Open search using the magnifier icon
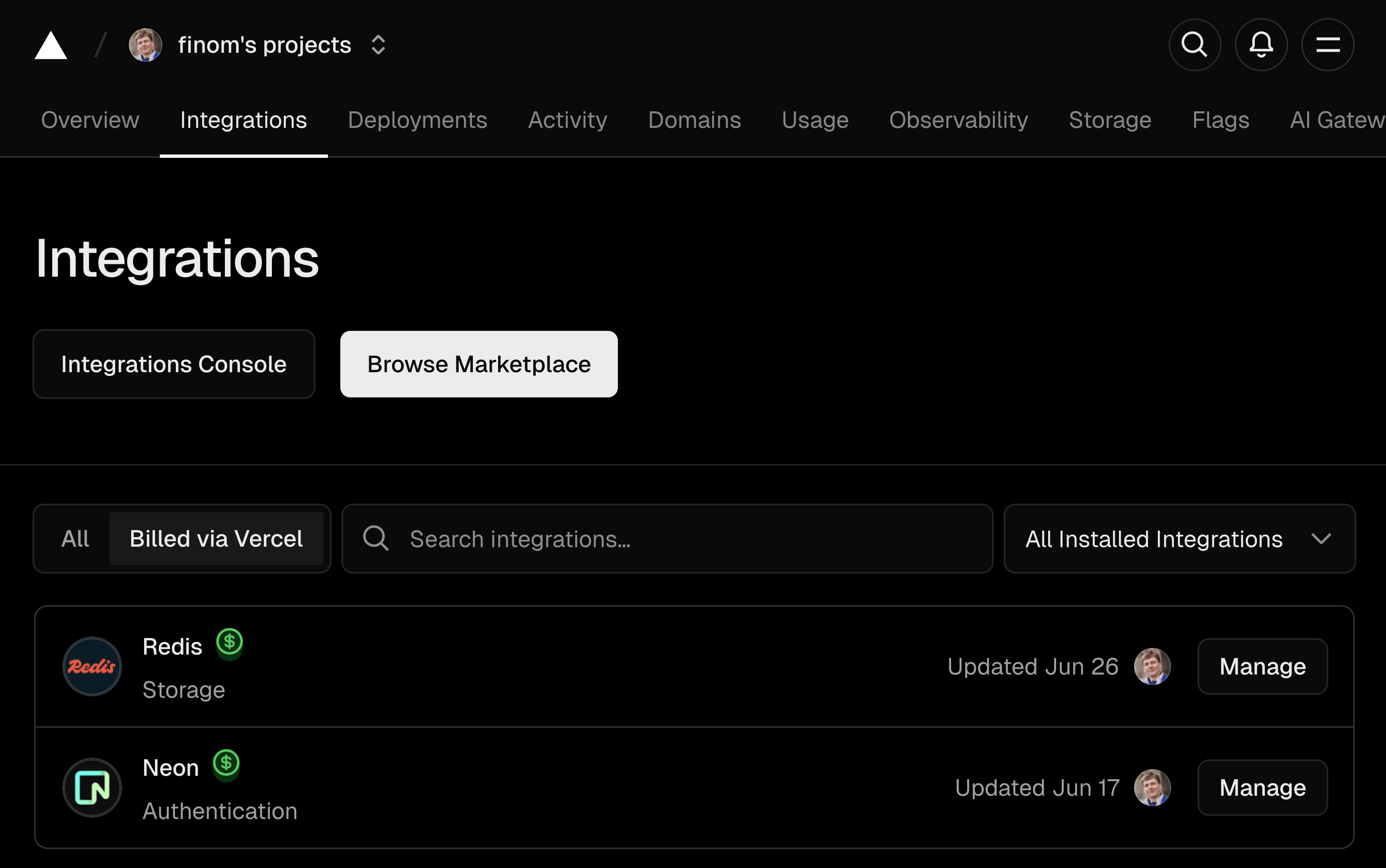The height and width of the screenshot is (868, 1386). [x=1194, y=44]
